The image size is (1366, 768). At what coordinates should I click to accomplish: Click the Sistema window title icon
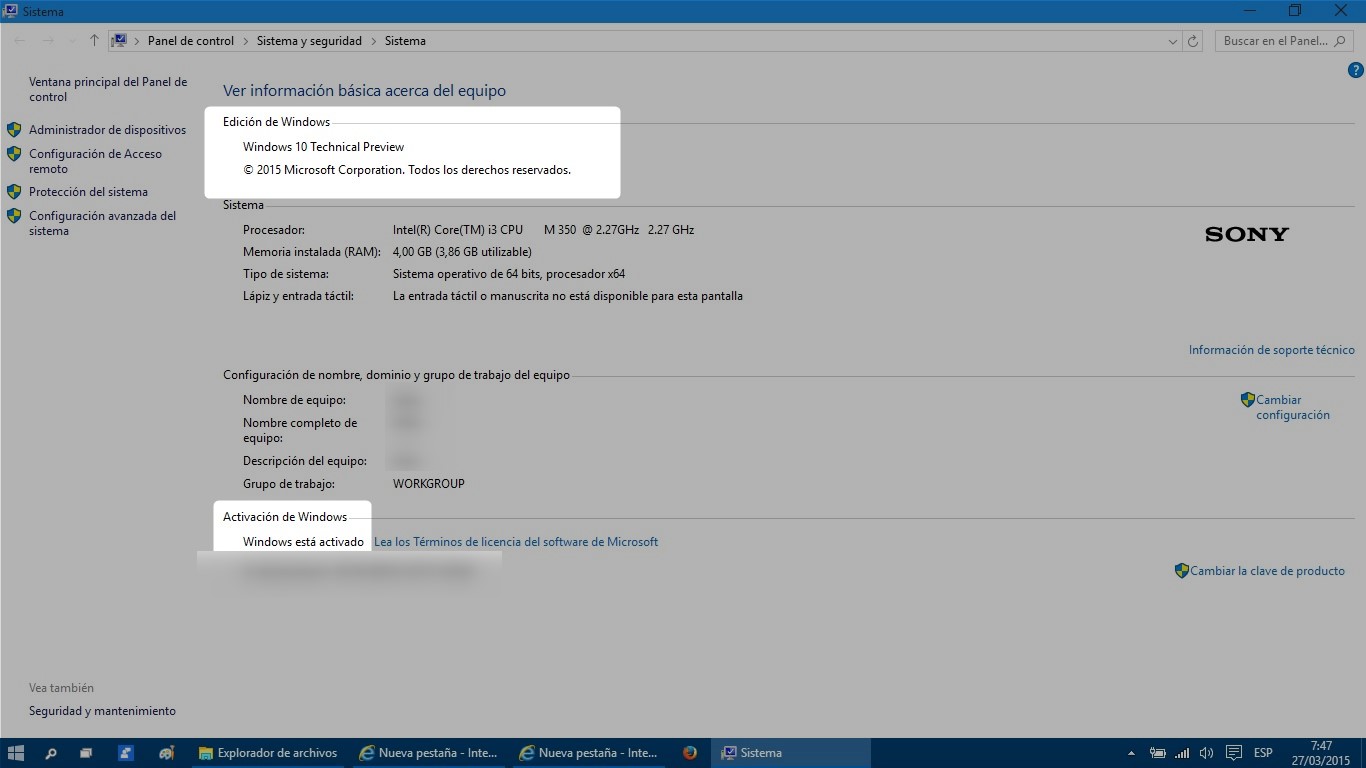click(10, 11)
